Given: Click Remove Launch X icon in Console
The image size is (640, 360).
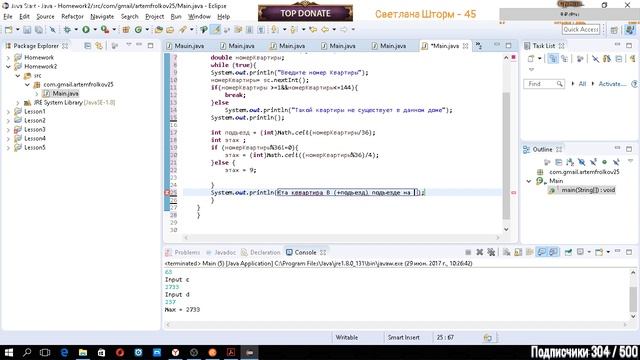Looking at the screenshot, I should click(x=480, y=252).
